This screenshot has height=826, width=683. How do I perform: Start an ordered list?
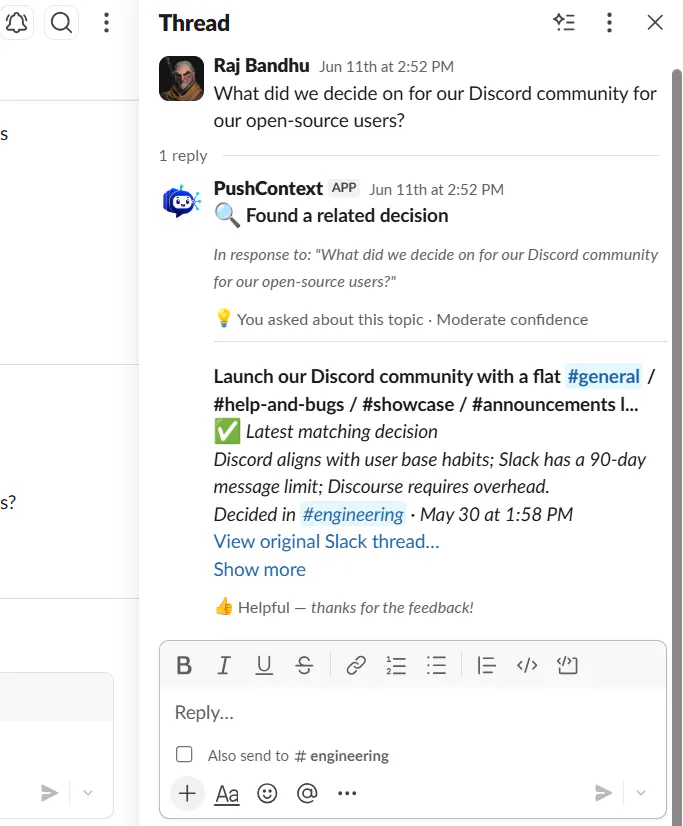click(x=396, y=666)
